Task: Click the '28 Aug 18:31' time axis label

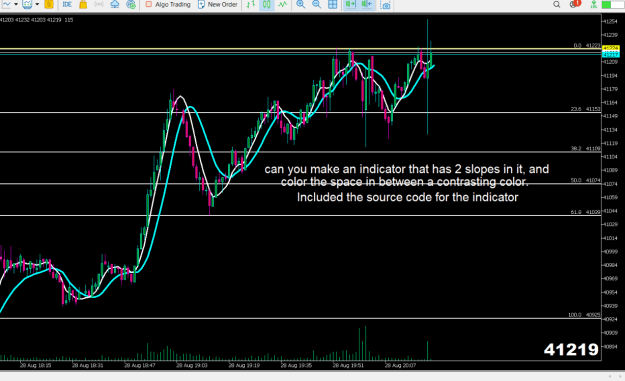Action: (x=88, y=365)
